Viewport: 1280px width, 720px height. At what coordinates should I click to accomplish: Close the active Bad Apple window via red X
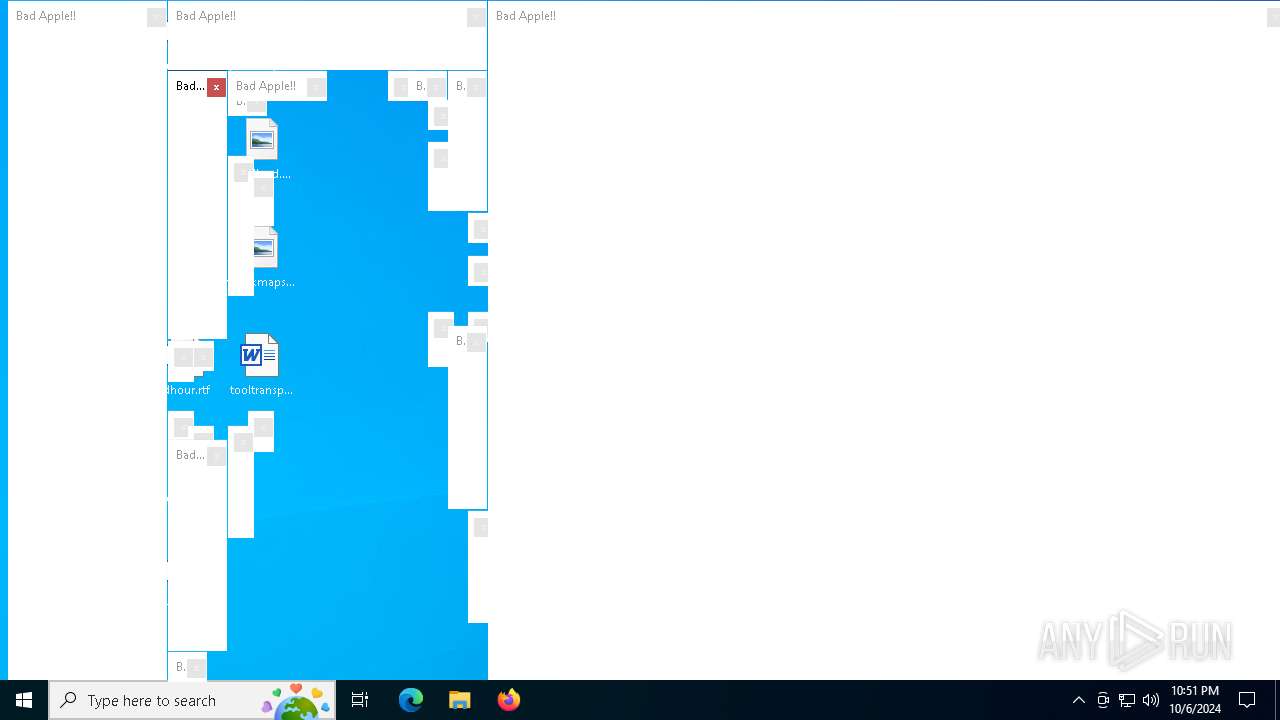click(x=216, y=87)
